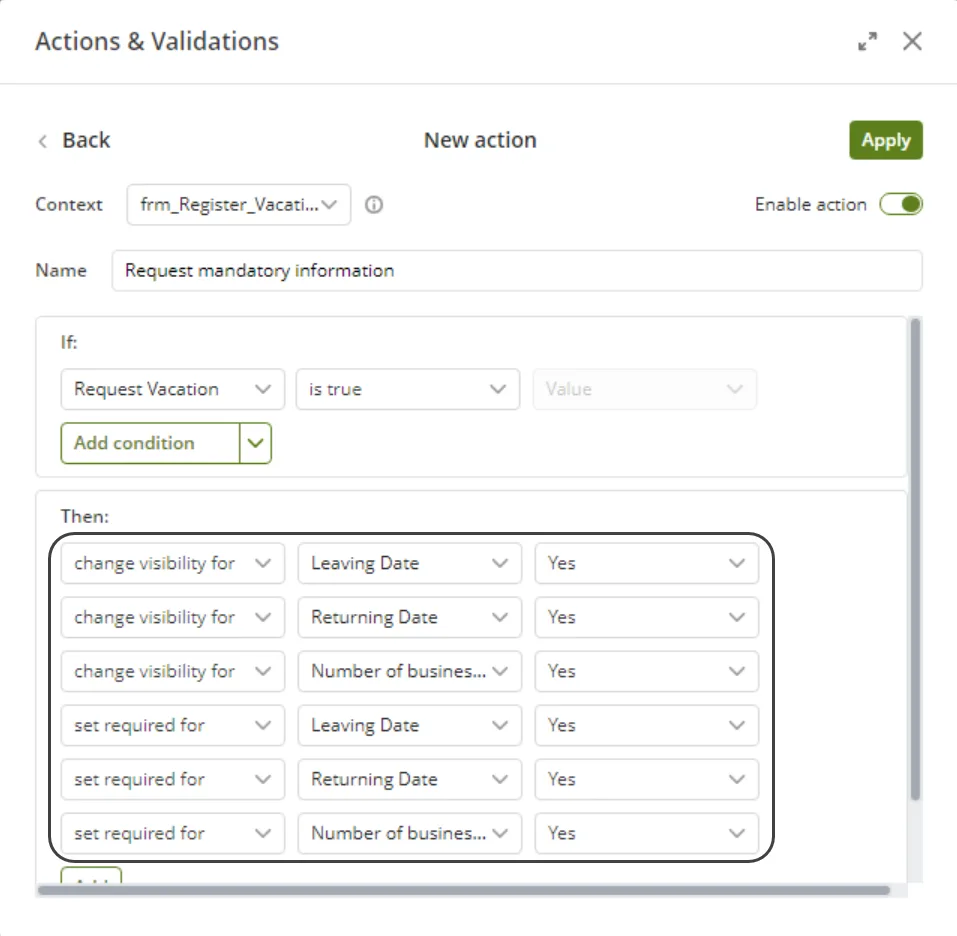Open Number of busines... dropdown in change visibility row

(410, 671)
